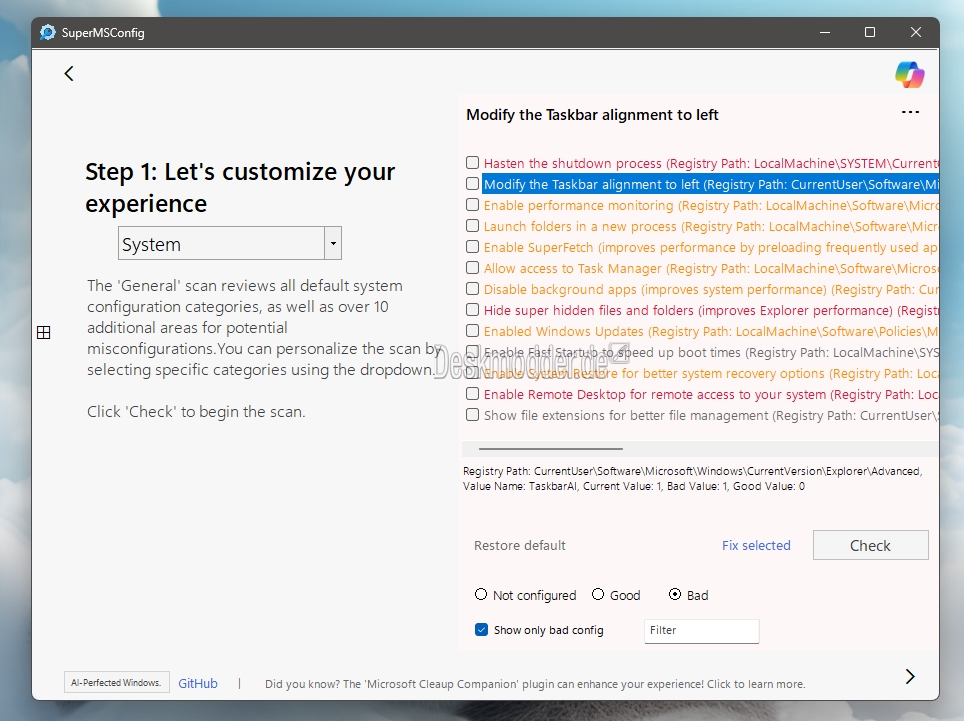Tick 'Modify the Taskbar alignment to left' checkbox
Screen dimensions: 964x721
(472, 184)
